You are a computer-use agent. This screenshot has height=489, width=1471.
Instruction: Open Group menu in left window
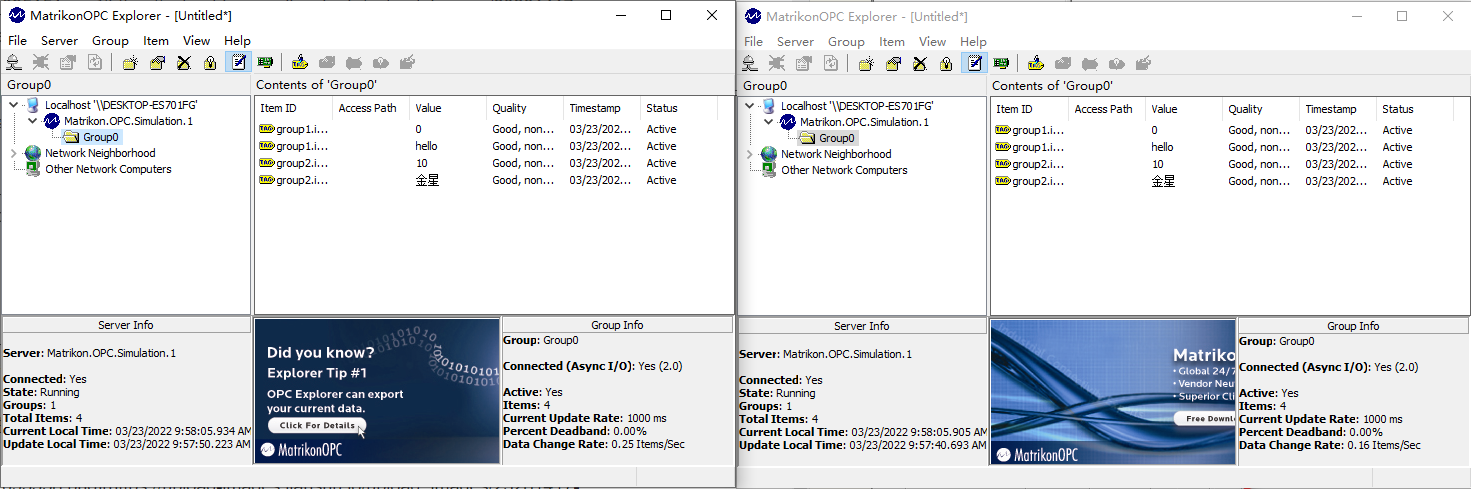tap(110, 40)
